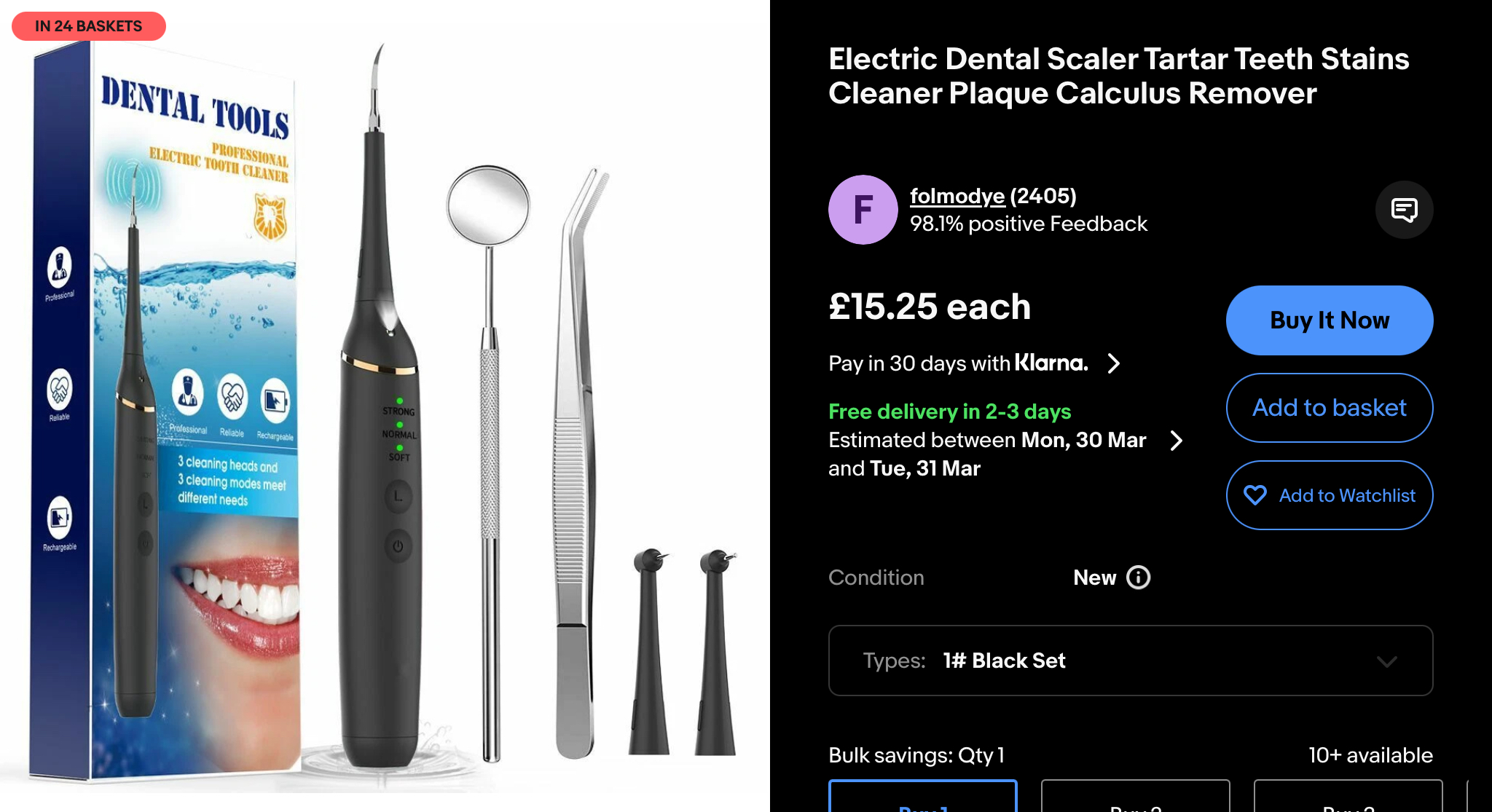Select the third bulk savings Buy 3 option

(1348, 796)
